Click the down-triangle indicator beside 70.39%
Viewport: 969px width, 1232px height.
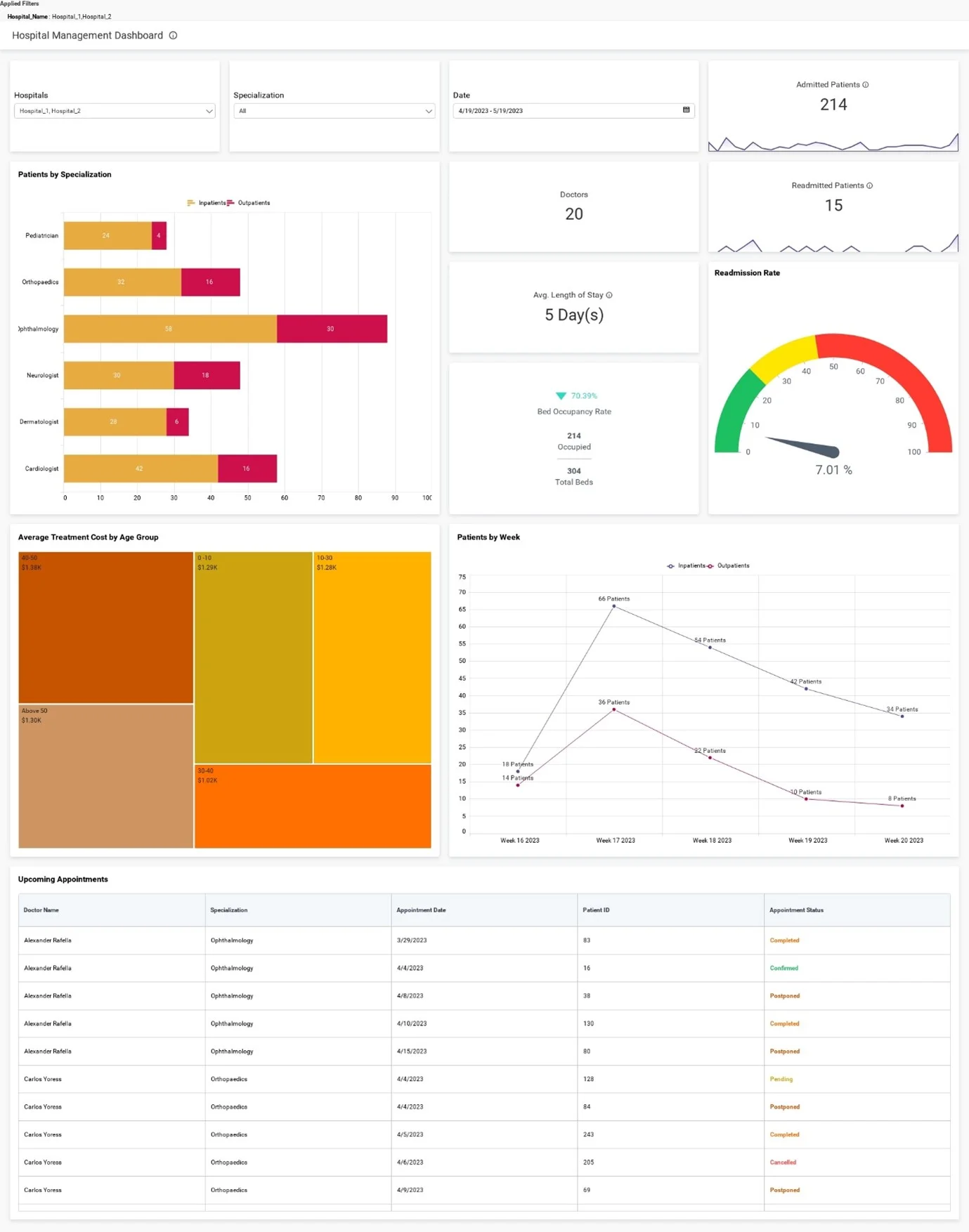561,396
